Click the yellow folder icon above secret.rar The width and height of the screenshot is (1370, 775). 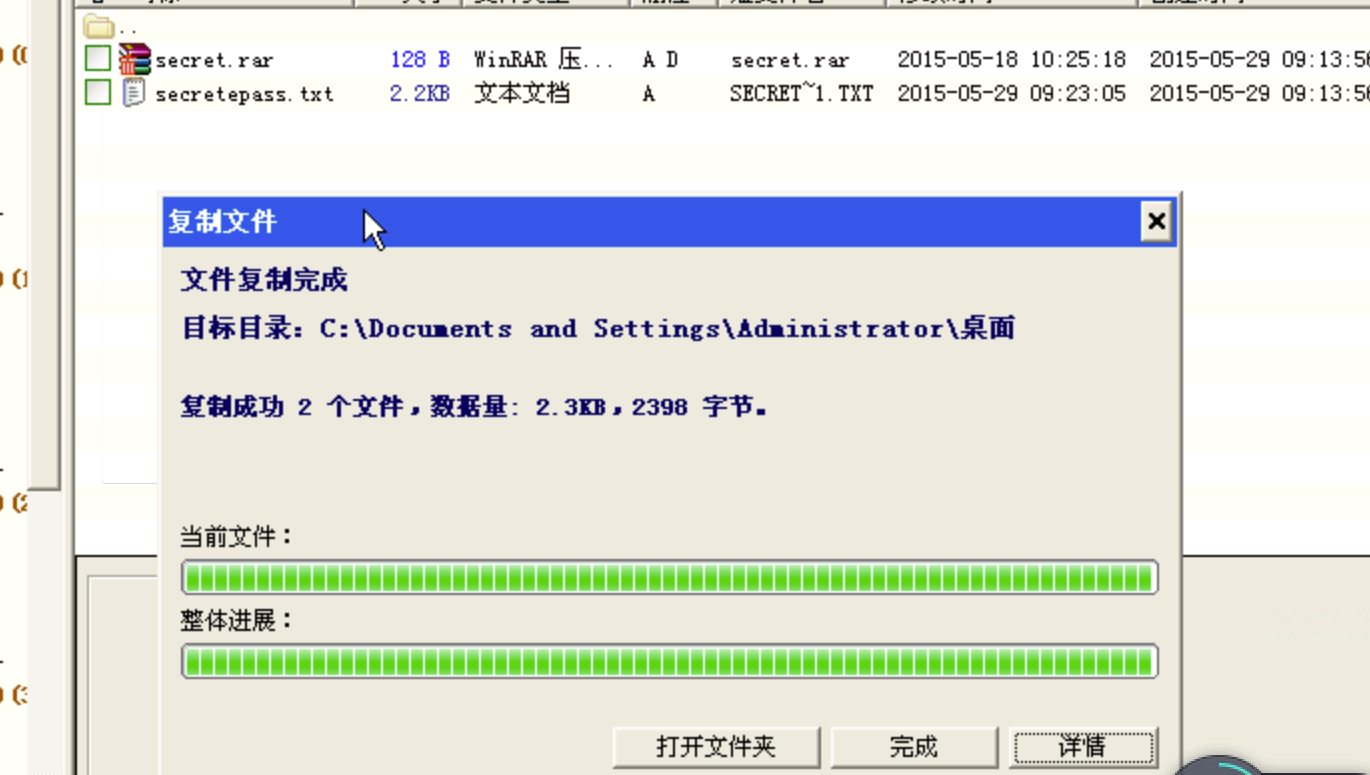[97, 27]
